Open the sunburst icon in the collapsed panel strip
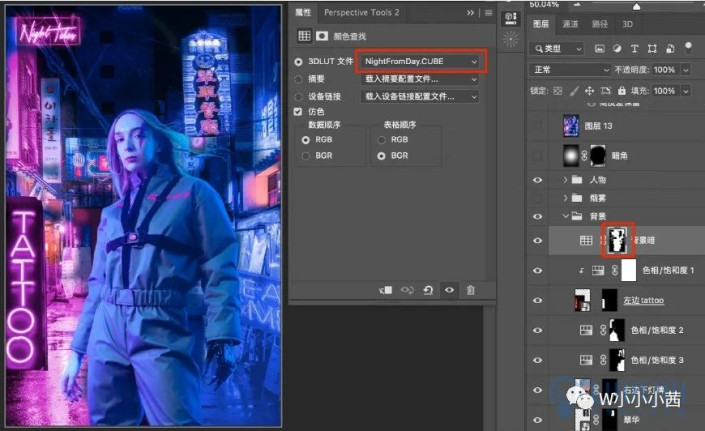 (x=511, y=40)
